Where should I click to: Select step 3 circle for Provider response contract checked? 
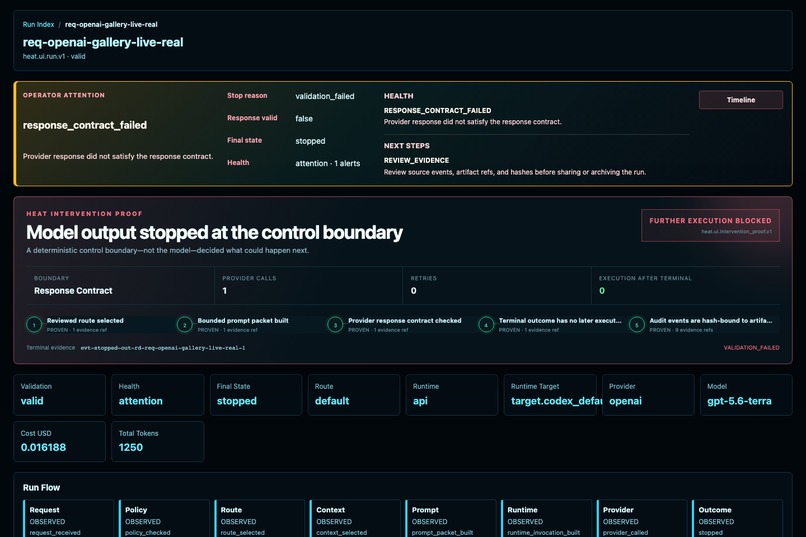pos(335,325)
